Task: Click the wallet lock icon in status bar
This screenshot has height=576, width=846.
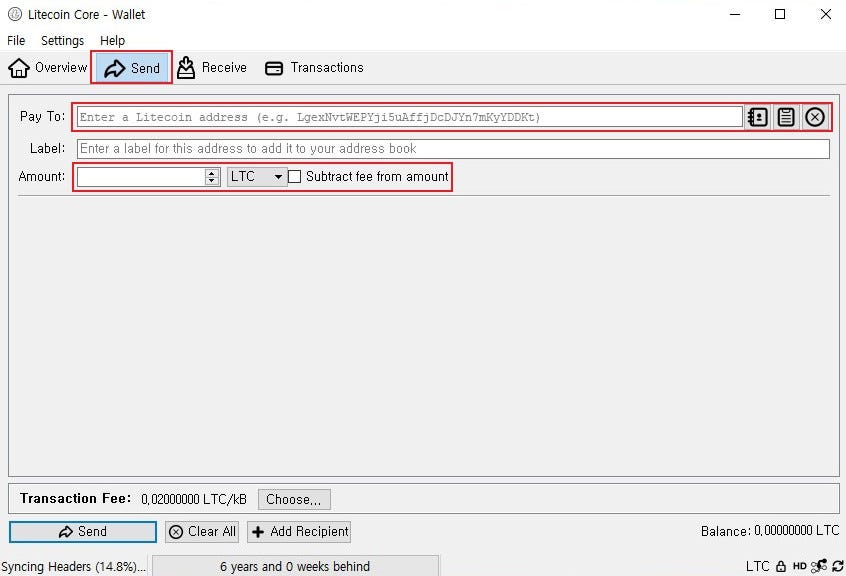Action: (x=781, y=566)
